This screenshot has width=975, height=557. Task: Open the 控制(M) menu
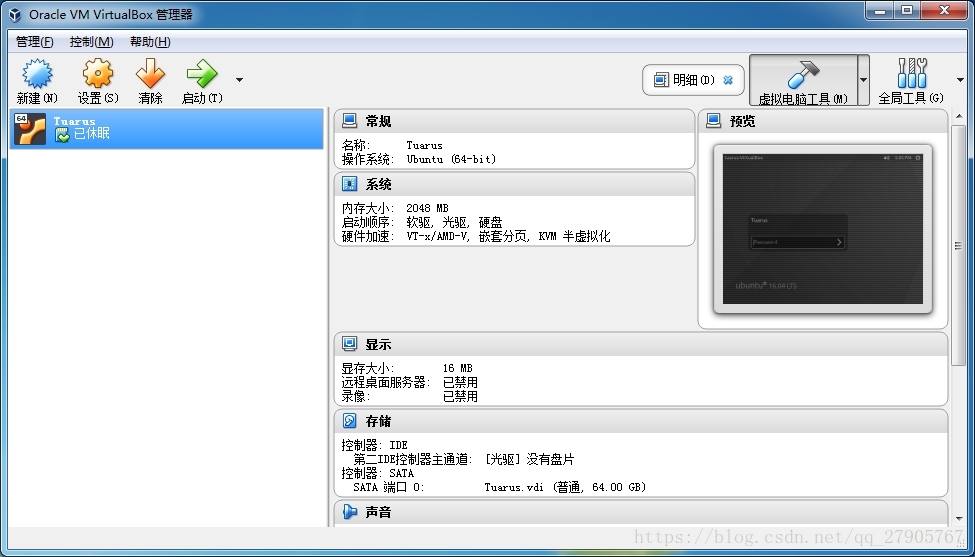(91, 42)
